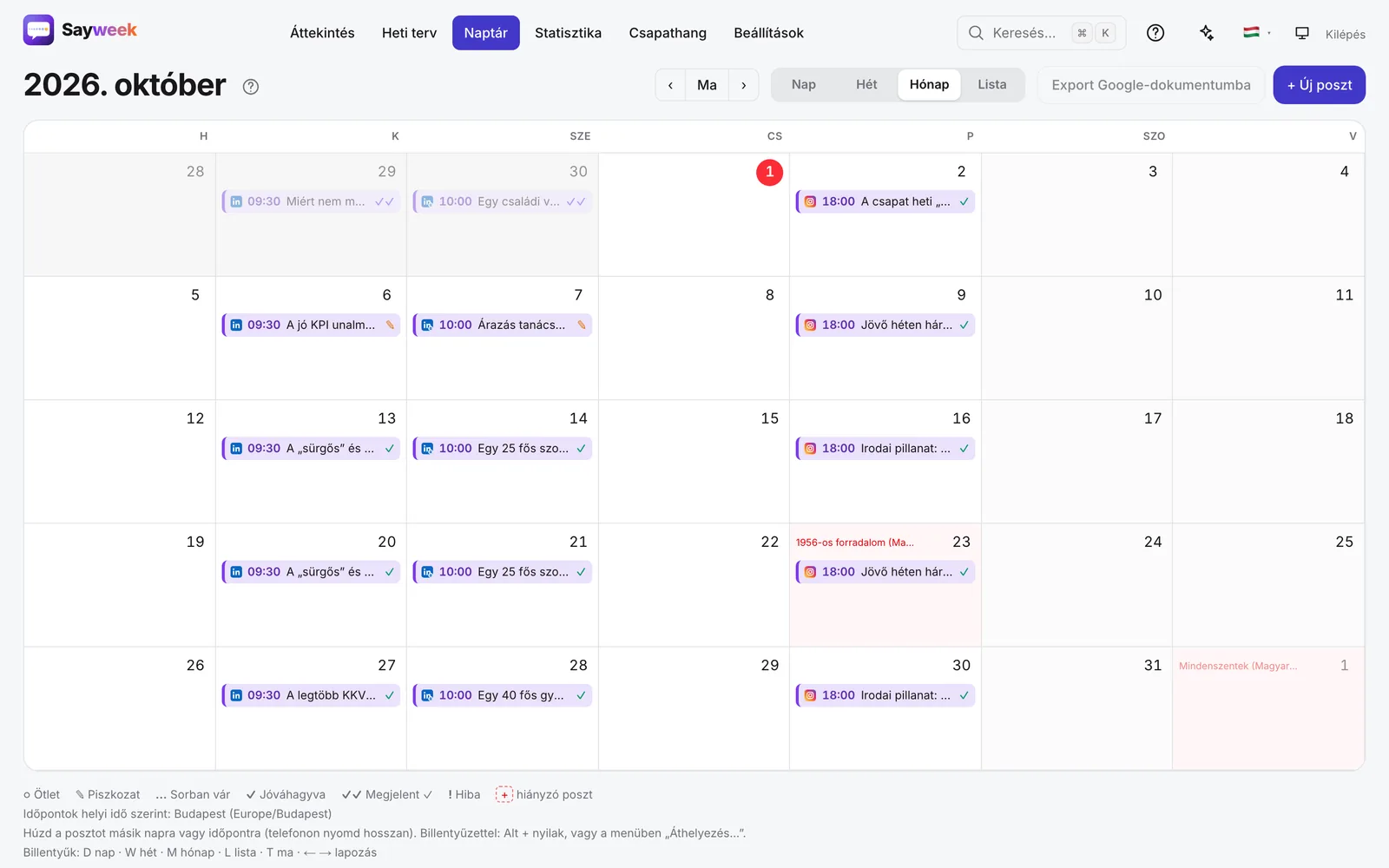Click the help icon beside 2026. október

coord(251,87)
